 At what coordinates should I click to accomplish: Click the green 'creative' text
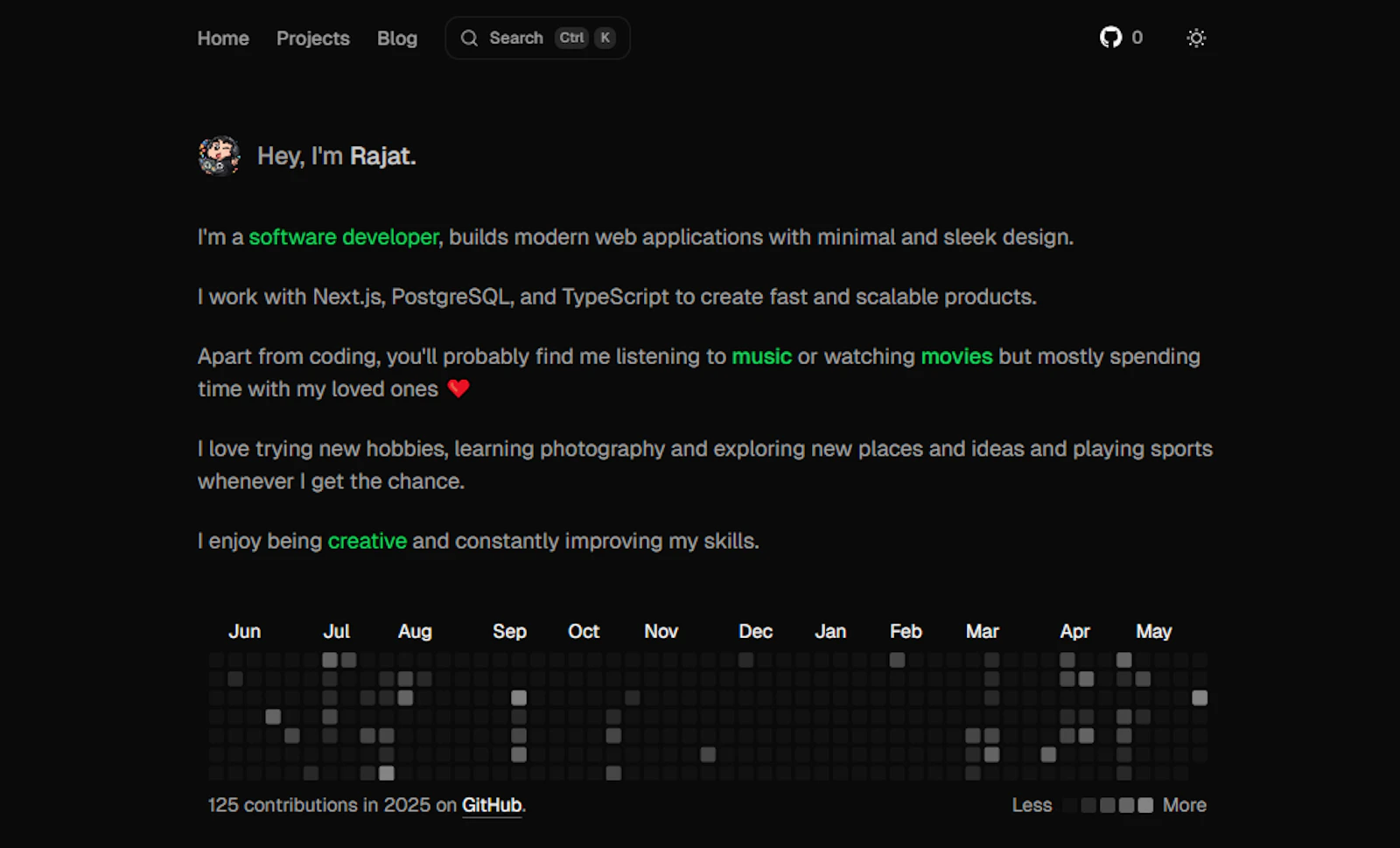(367, 541)
